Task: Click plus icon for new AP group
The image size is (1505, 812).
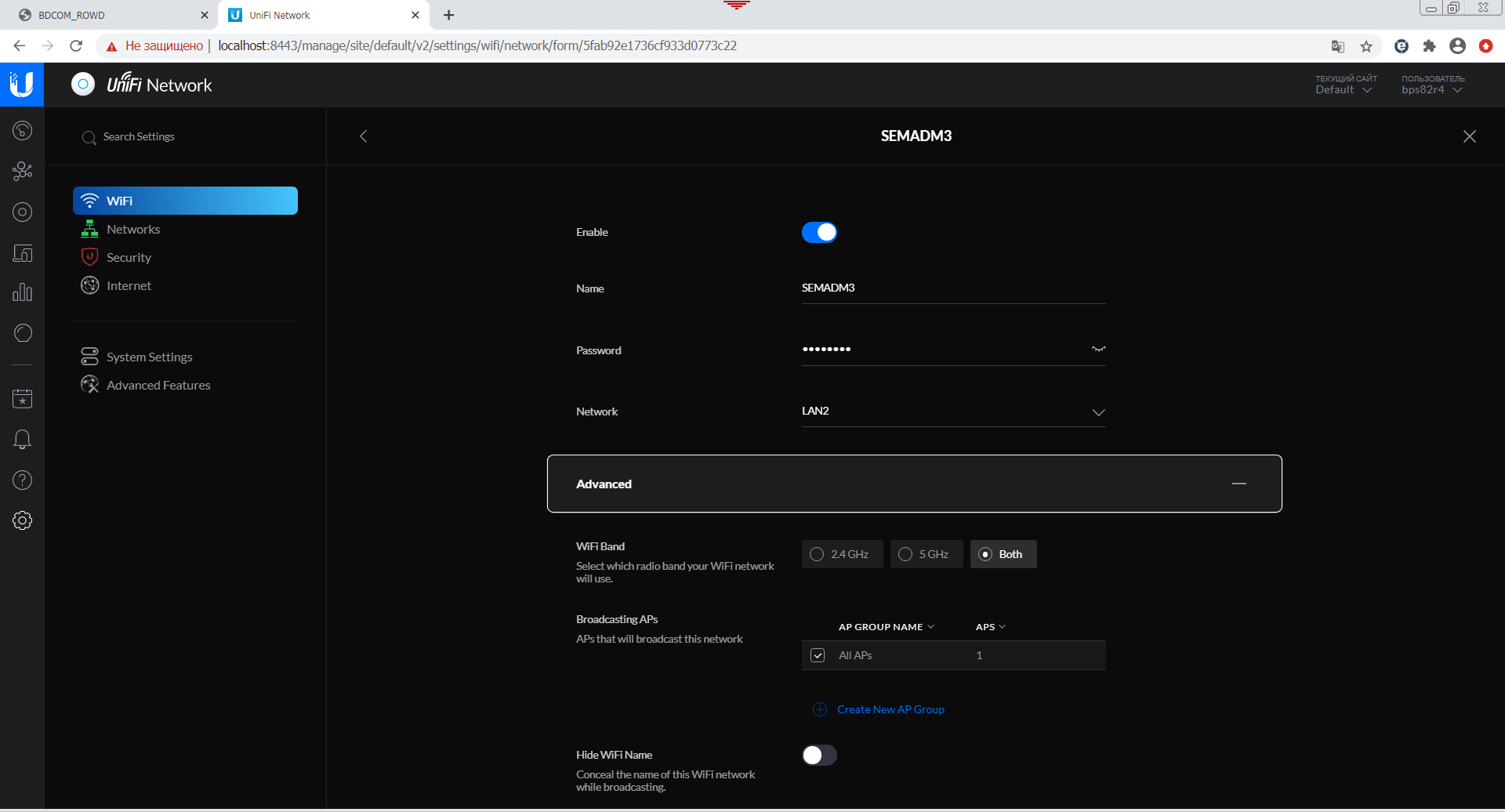Action: pos(820,709)
